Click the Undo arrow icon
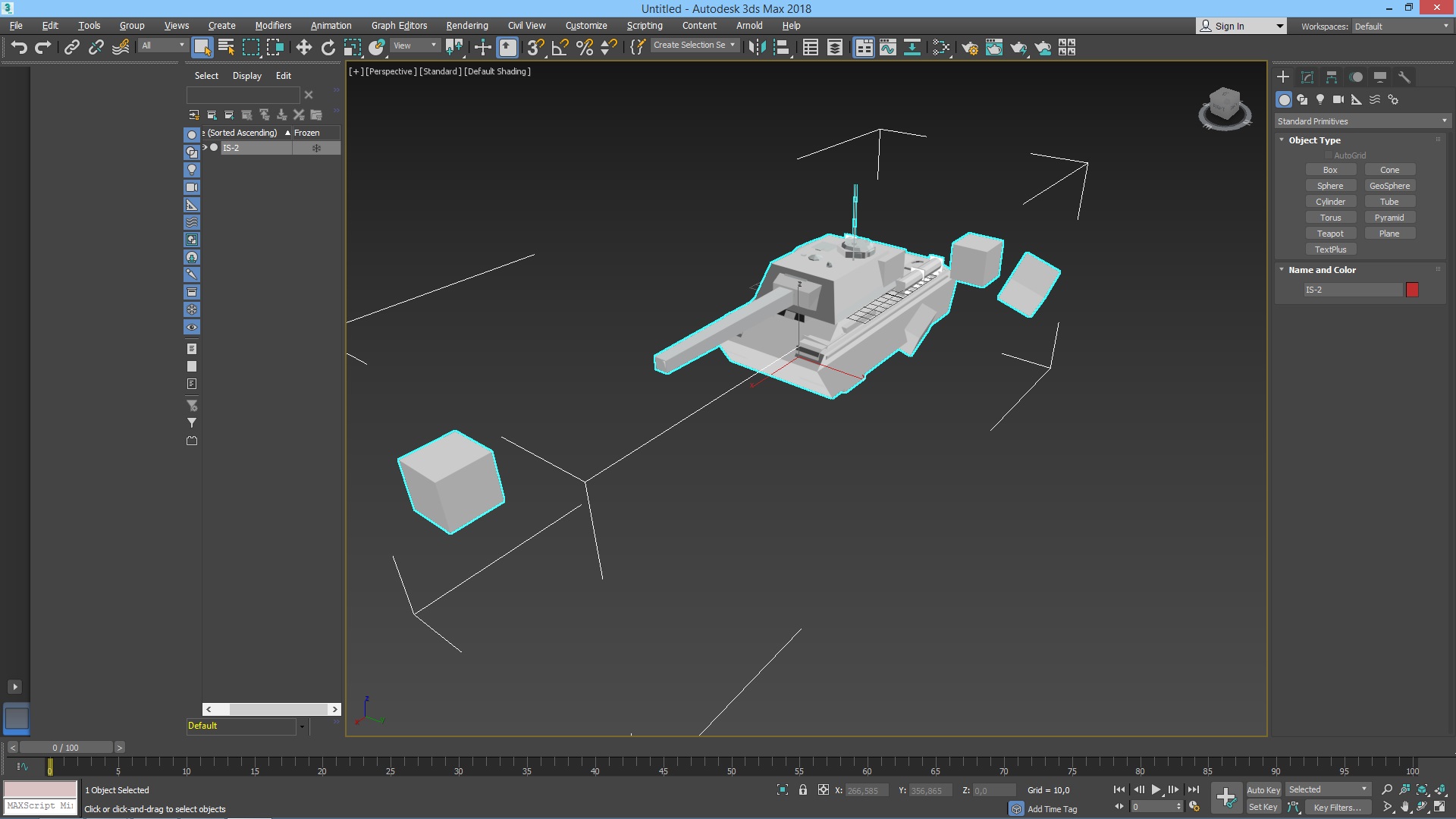The width and height of the screenshot is (1456, 819). [x=19, y=48]
